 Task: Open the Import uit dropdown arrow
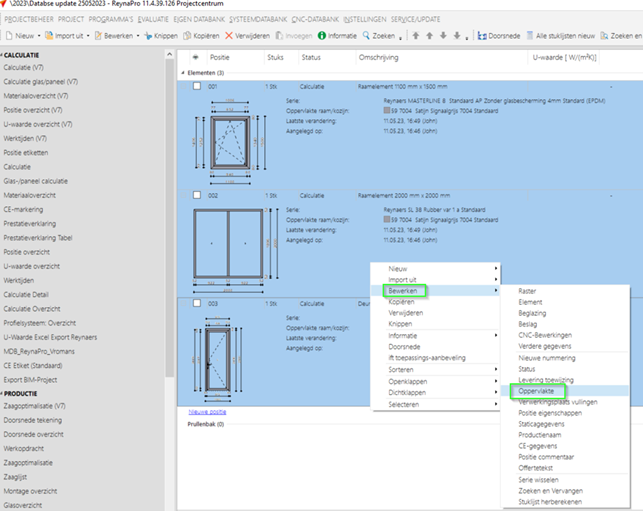(x=88, y=36)
